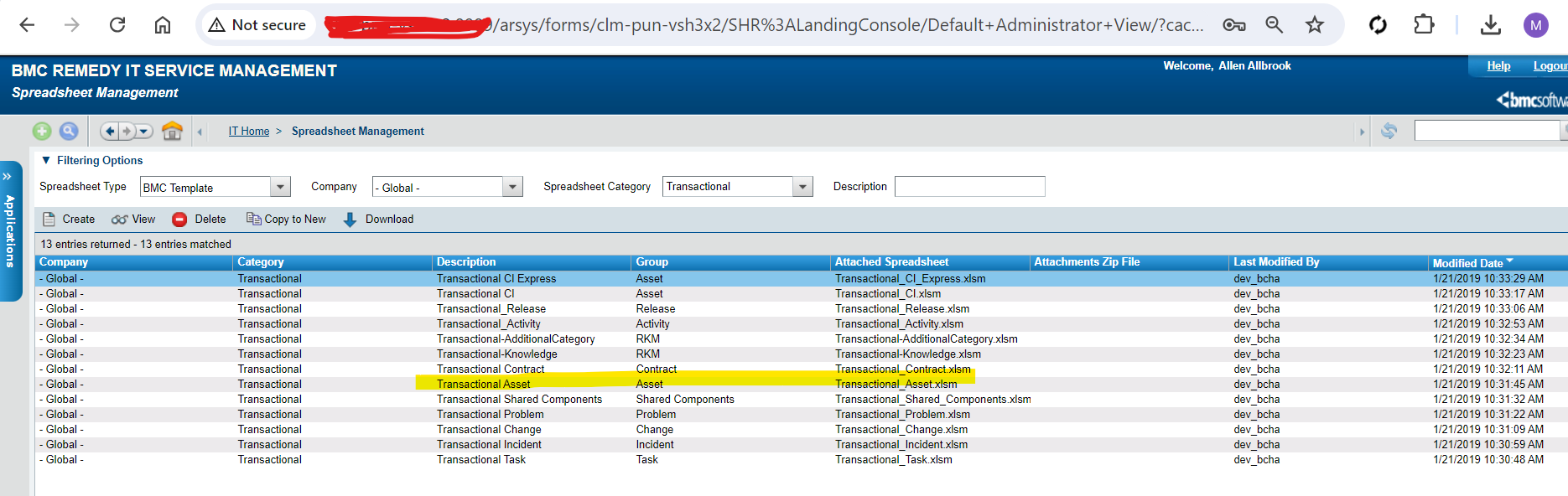The height and width of the screenshot is (496, 1568).
Task: Open the IT Home breadcrumb link
Action: click(x=249, y=132)
